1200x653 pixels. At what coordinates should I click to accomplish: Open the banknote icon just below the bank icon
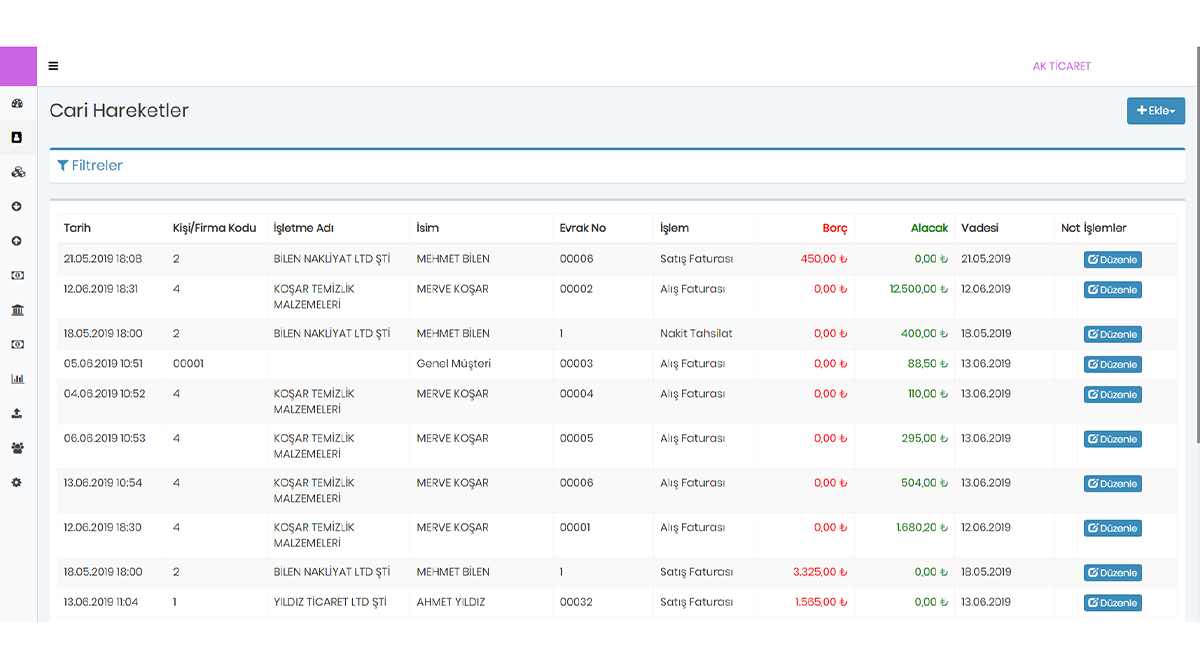tap(17, 344)
